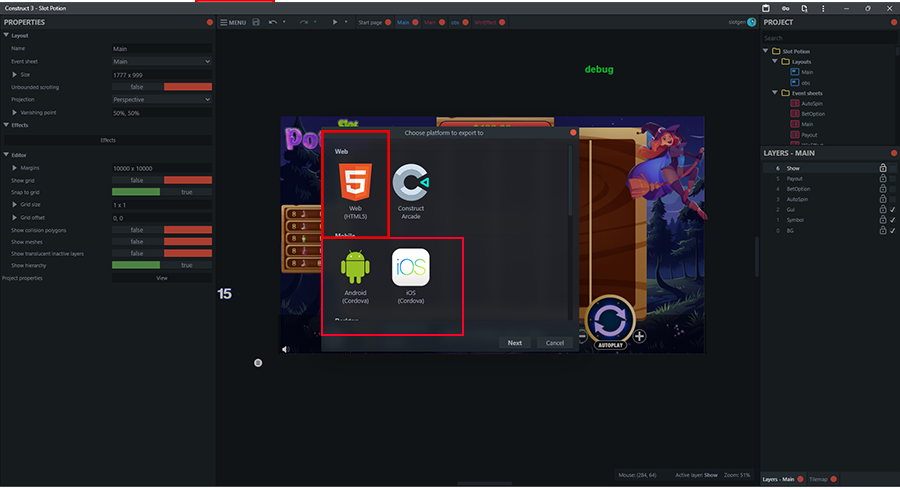The height and width of the screenshot is (489, 900).
Task: Collapse the Effects section
Action: point(6,125)
